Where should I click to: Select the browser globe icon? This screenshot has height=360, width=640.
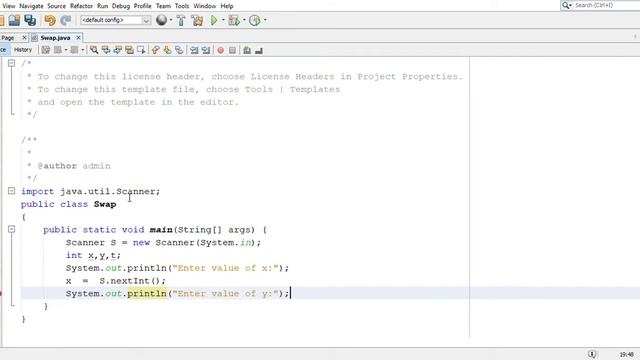[162, 20]
